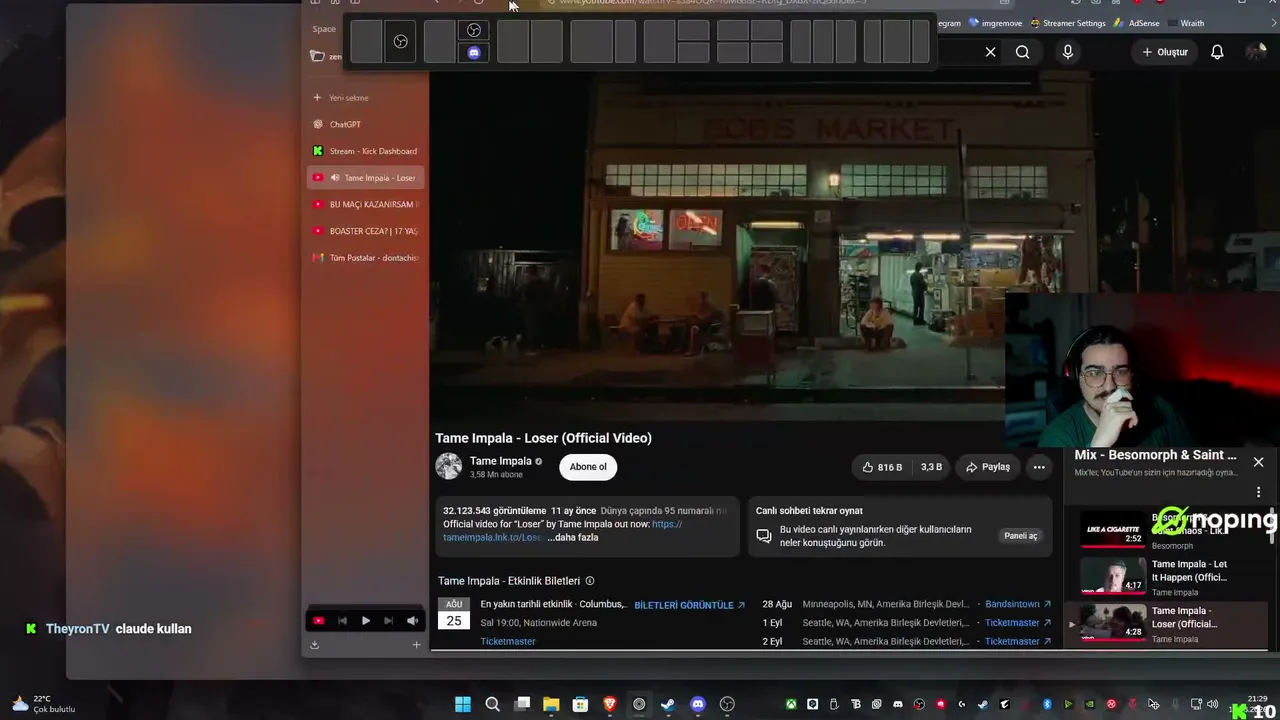Close the Mix - Besomorph playlist panel
Viewport: 1280px width, 720px height.
[x=1258, y=462]
